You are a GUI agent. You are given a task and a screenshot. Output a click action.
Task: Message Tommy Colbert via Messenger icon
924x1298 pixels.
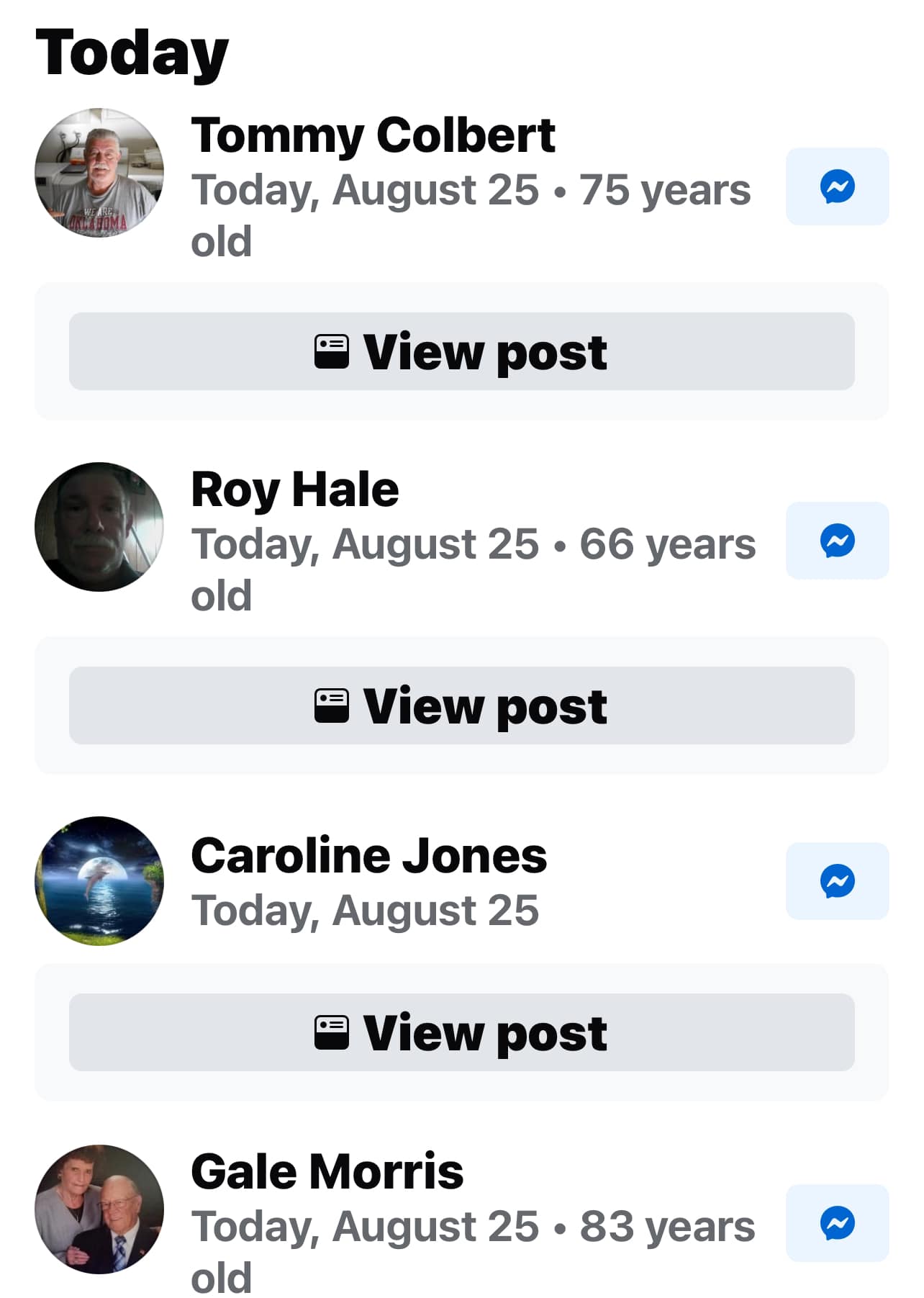(x=837, y=186)
